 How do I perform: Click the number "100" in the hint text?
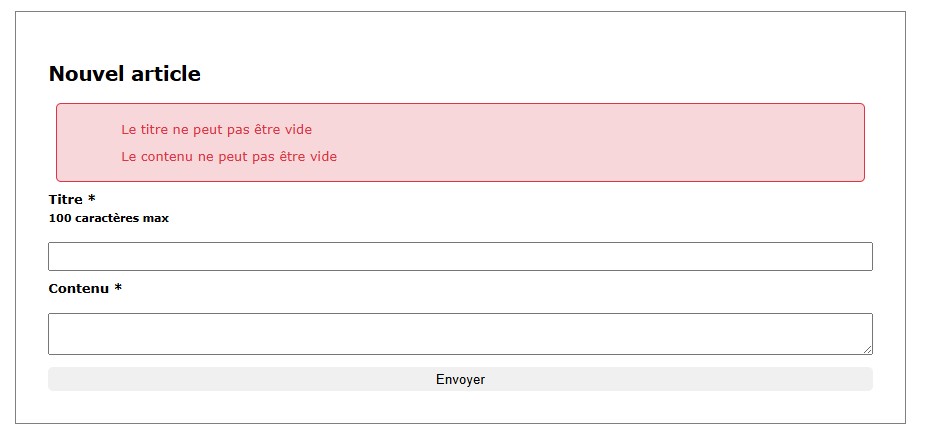(x=59, y=218)
